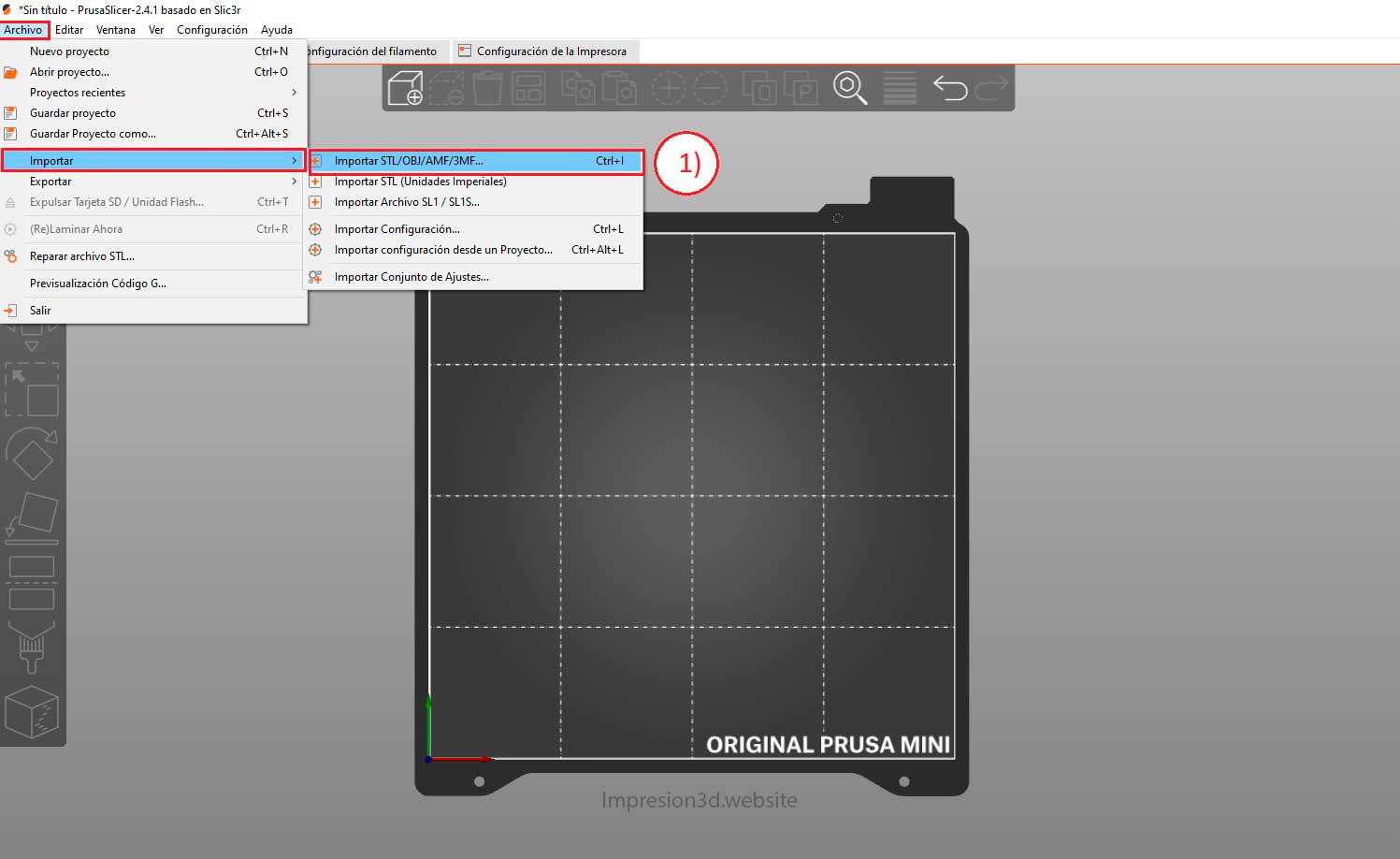
Task: Choose Importar Conjunto de Ajustes...
Action: pos(476,277)
